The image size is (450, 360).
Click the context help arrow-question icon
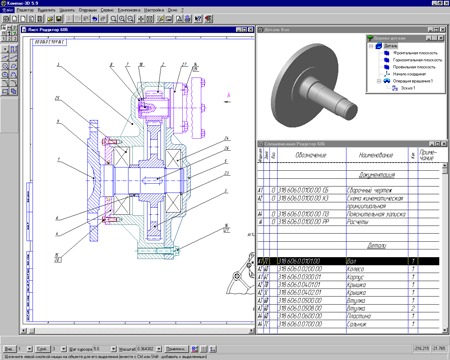[x=198, y=19]
